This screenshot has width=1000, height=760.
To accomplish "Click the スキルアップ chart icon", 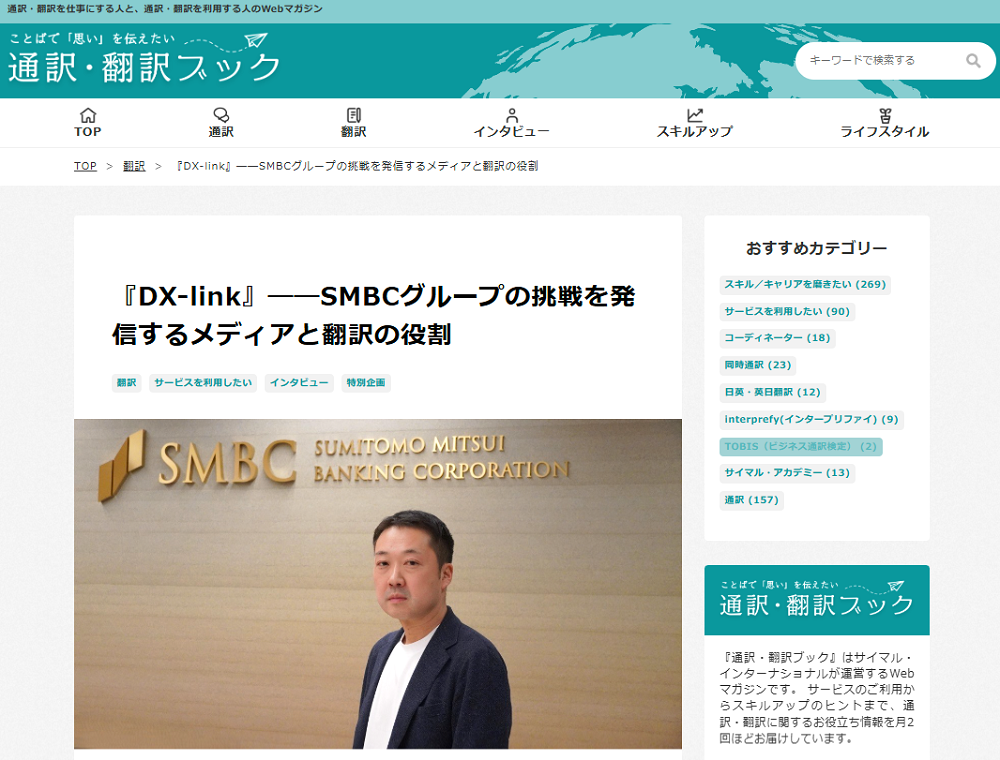I will coord(695,115).
